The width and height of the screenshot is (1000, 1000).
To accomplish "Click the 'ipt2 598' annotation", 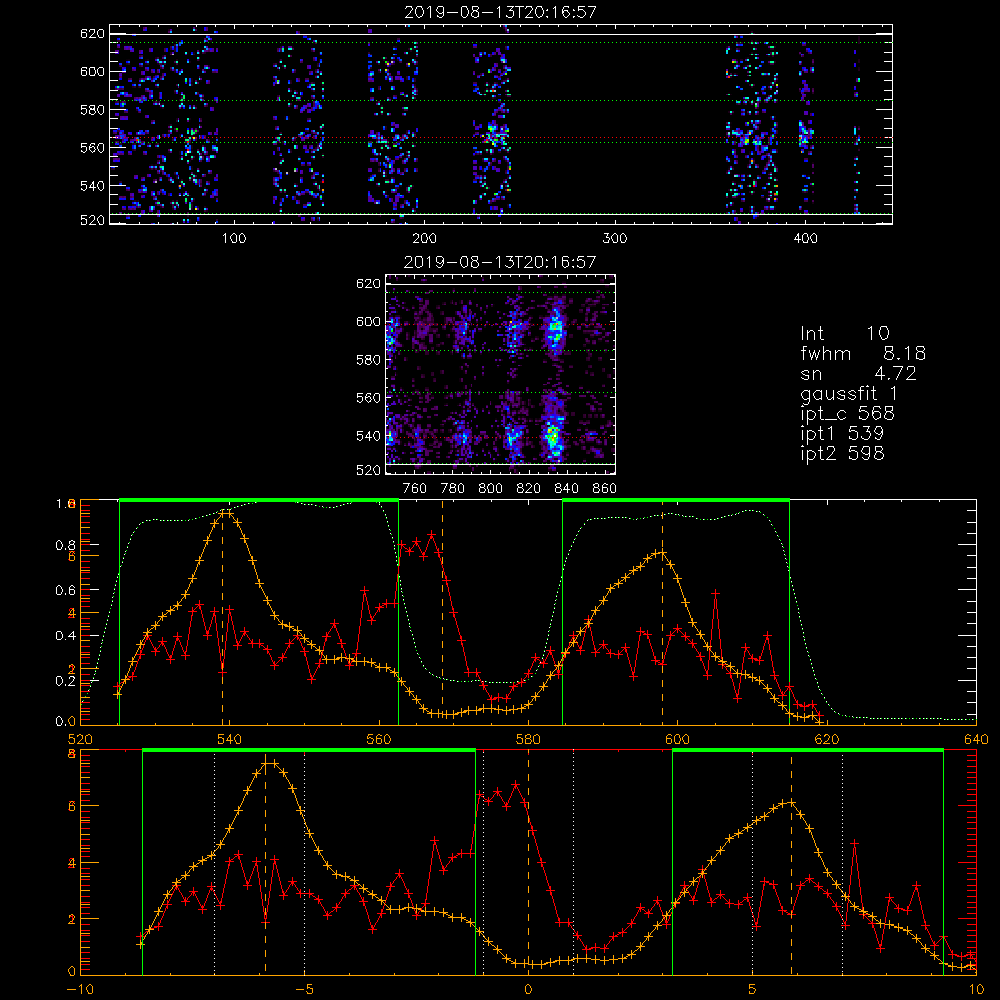I will click(x=842, y=453).
